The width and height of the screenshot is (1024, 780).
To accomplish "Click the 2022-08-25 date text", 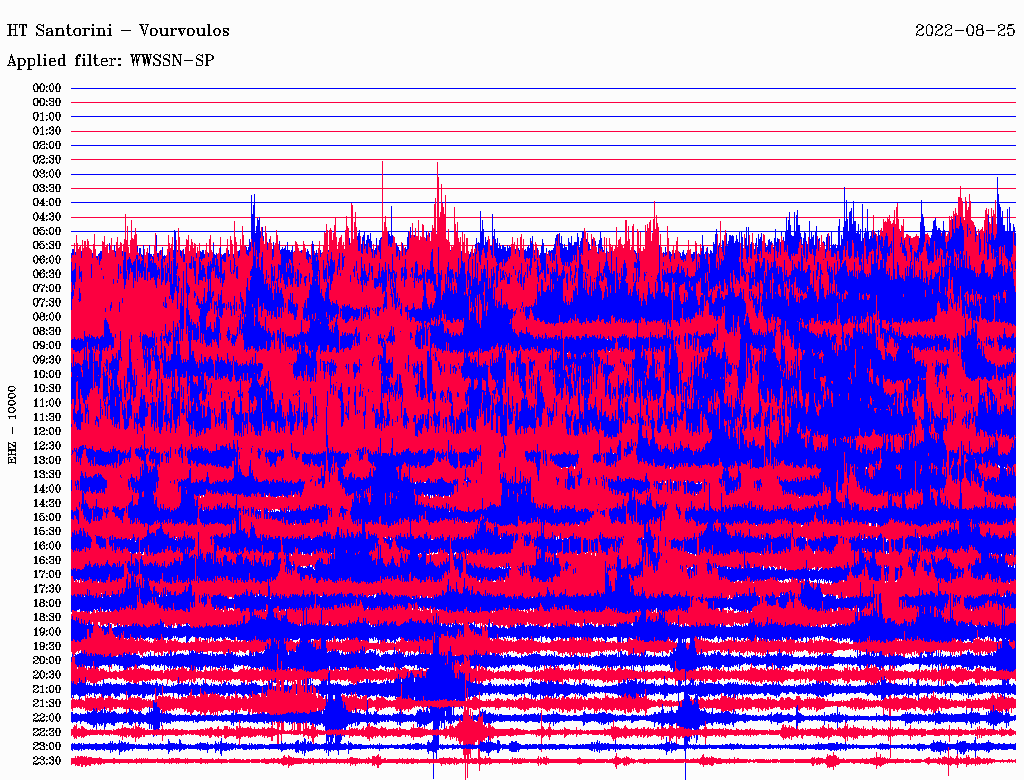I will 964,31.
